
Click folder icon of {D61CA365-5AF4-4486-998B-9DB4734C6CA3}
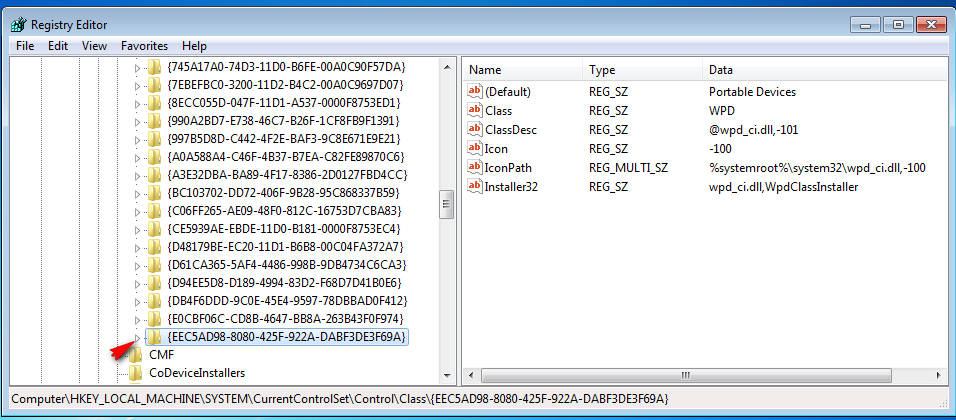tap(154, 265)
